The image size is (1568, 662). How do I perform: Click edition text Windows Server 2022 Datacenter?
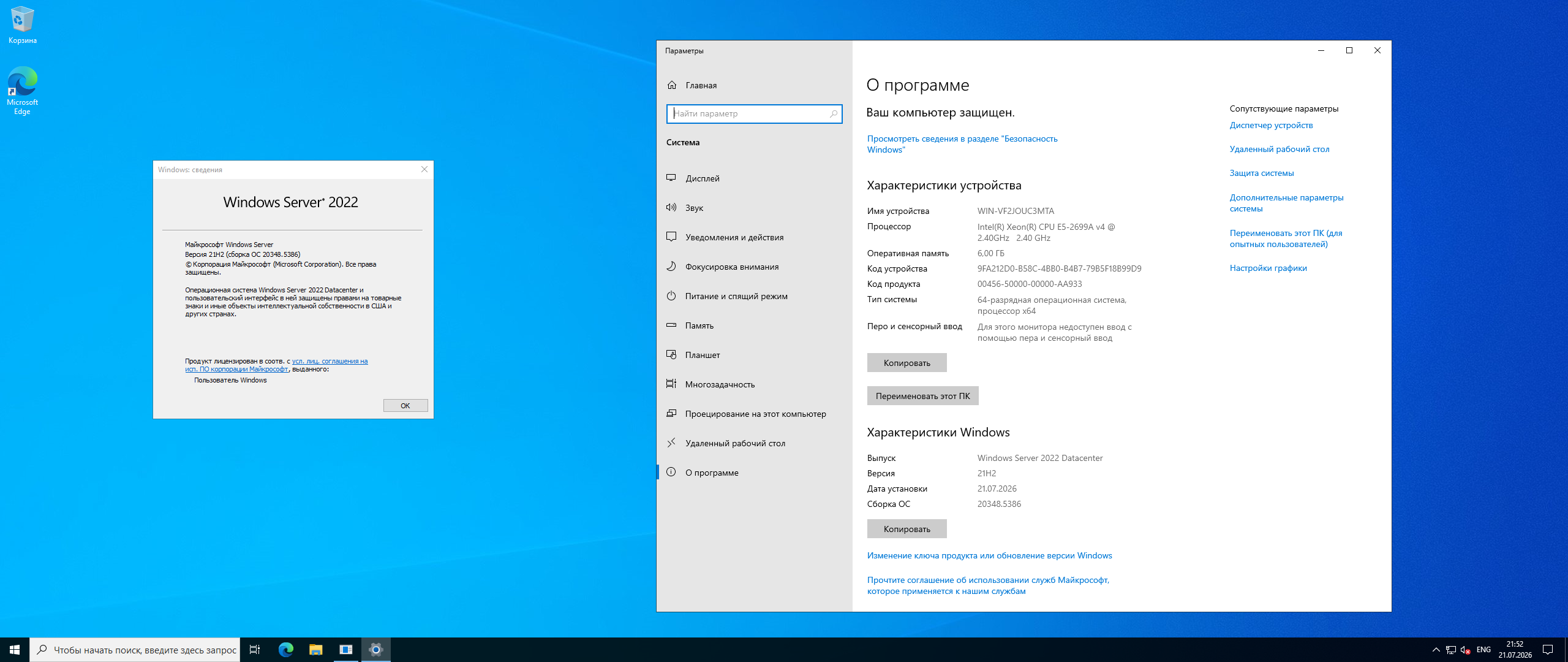pos(1039,458)
